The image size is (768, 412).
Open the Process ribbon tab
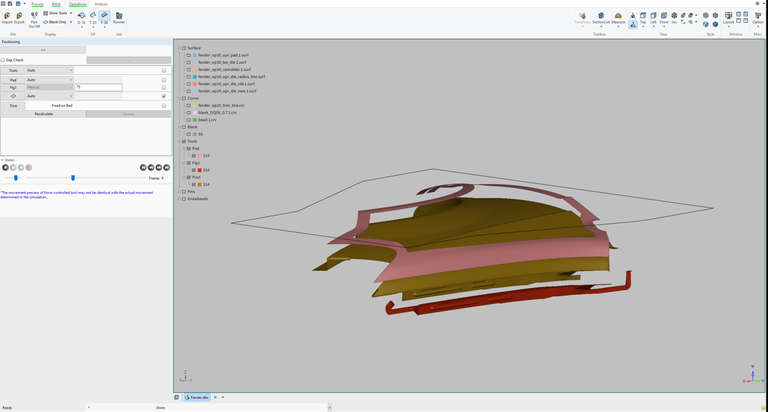click(37, 4)
